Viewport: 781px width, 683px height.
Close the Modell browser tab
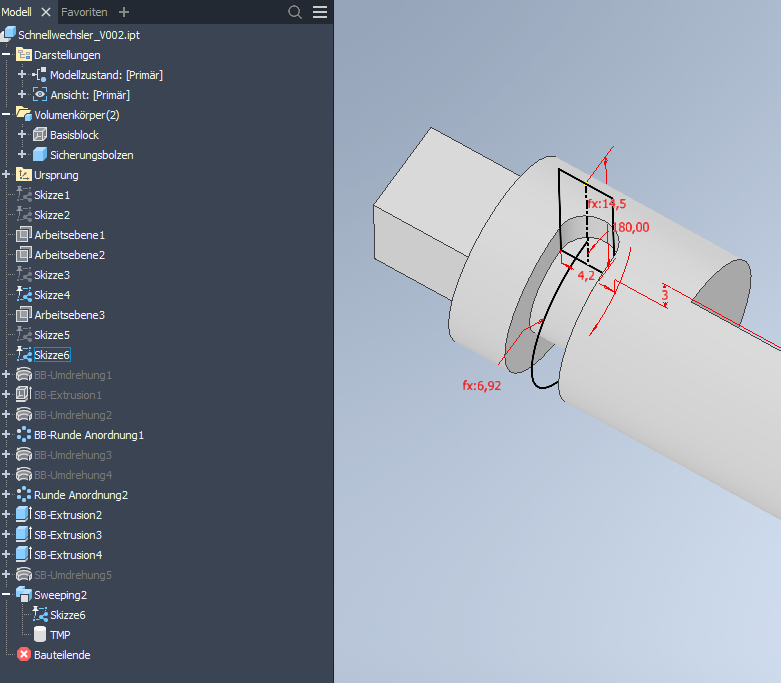point(46,12)
